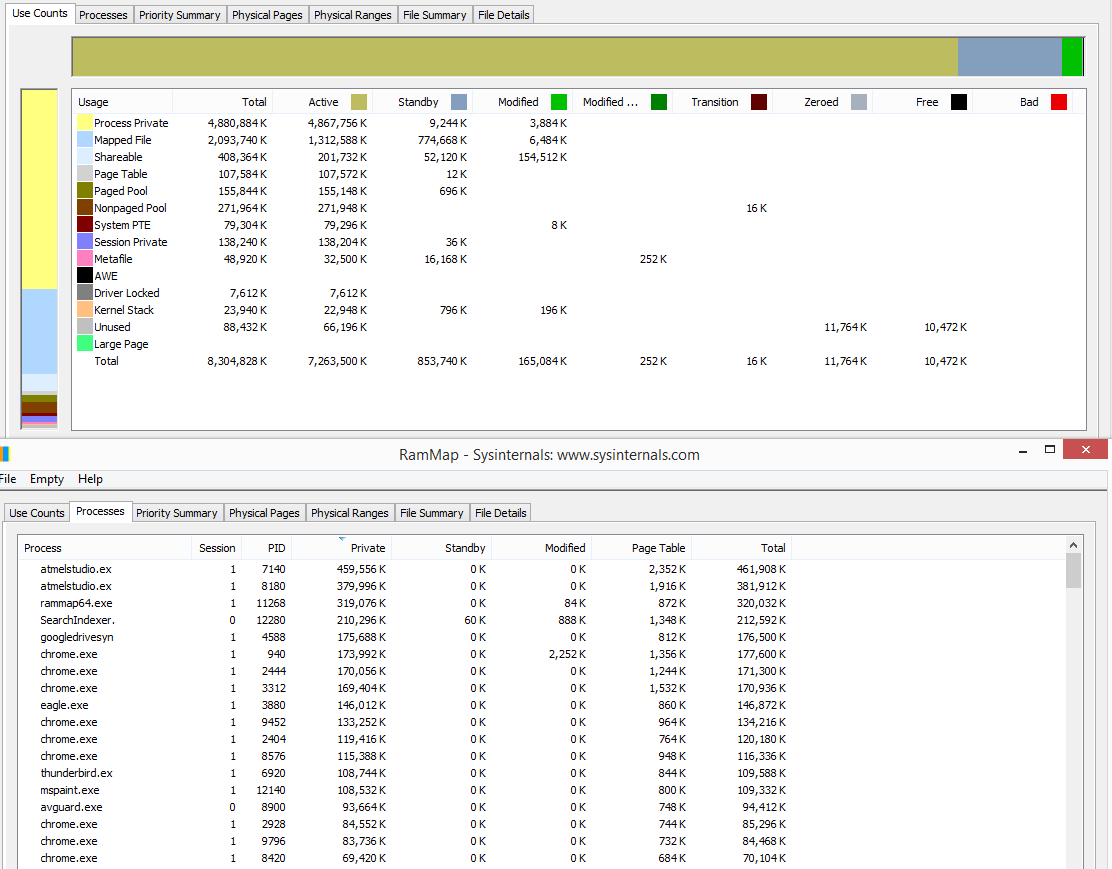Open the File menu
The height and width of the screenshot is (869, 1112).
tap(10, 479)
